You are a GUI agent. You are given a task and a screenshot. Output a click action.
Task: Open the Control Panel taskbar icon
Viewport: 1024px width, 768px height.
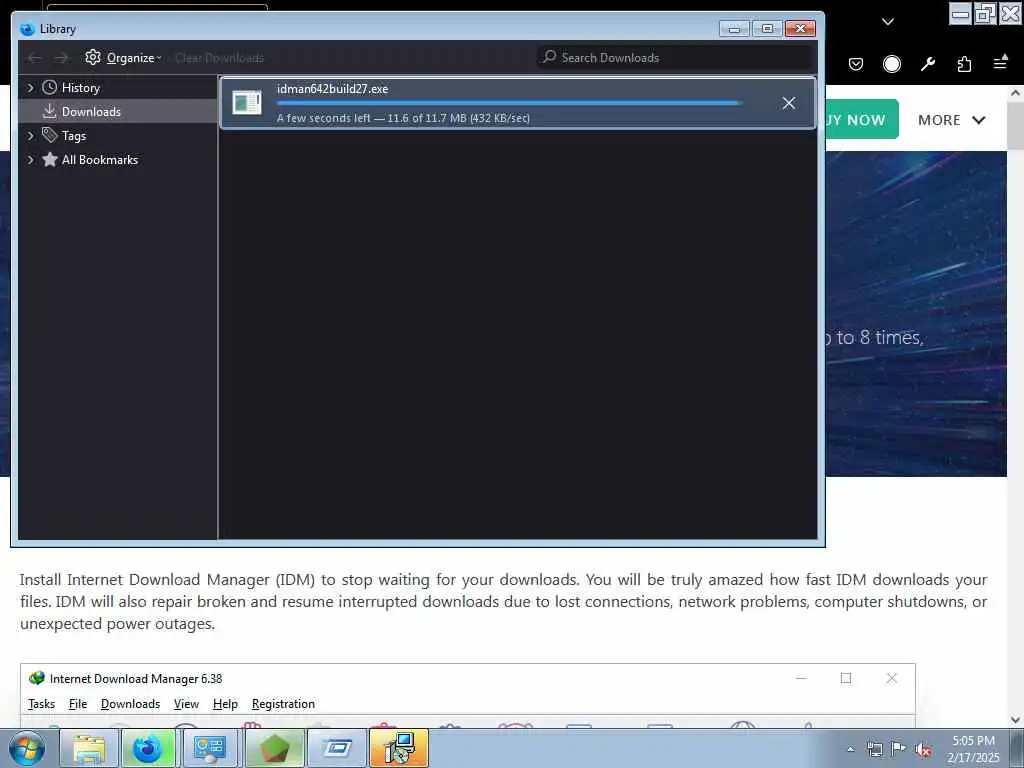pos(210,748)
